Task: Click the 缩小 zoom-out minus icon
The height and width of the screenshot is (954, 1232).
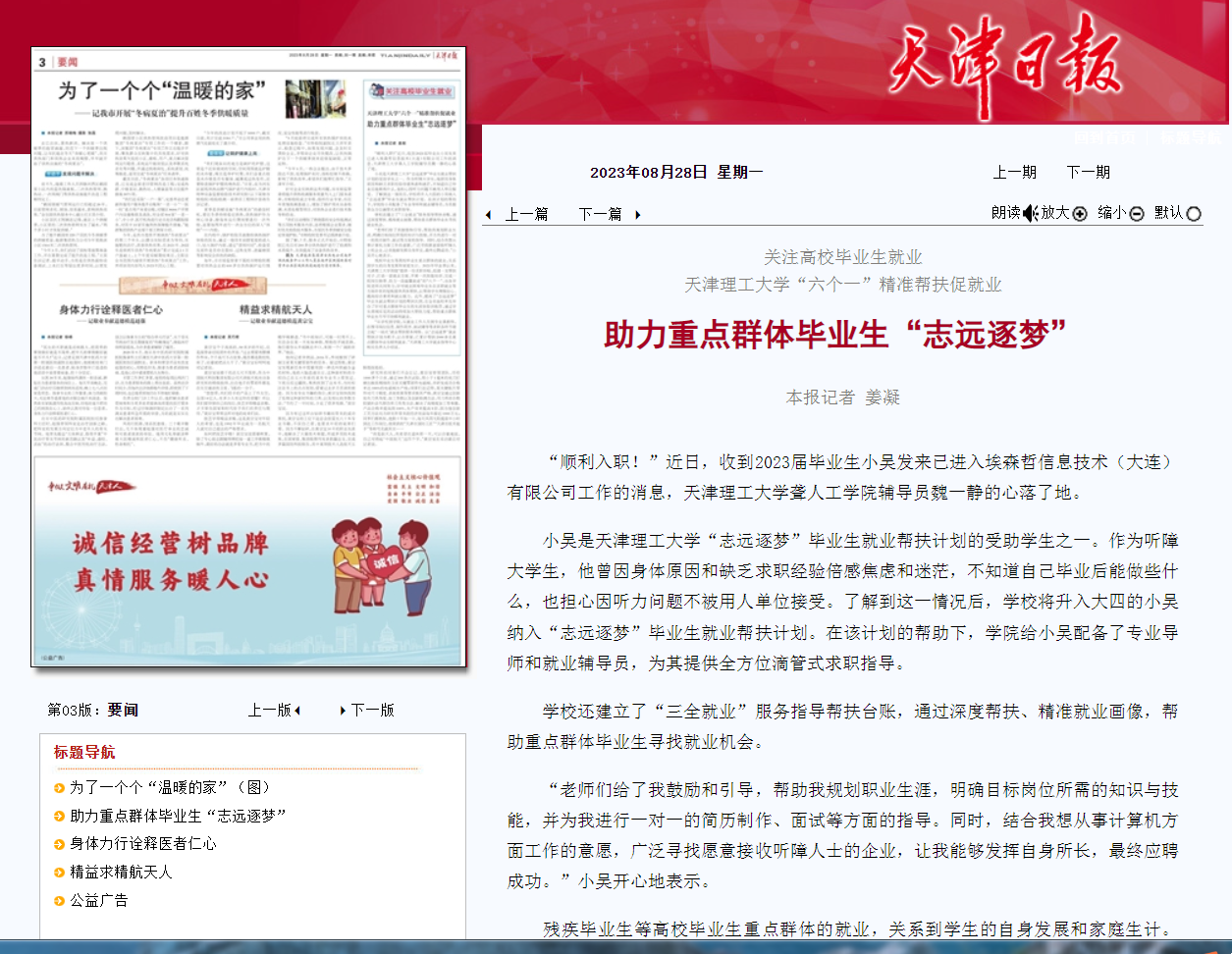Action: [x=1137, y=214]
